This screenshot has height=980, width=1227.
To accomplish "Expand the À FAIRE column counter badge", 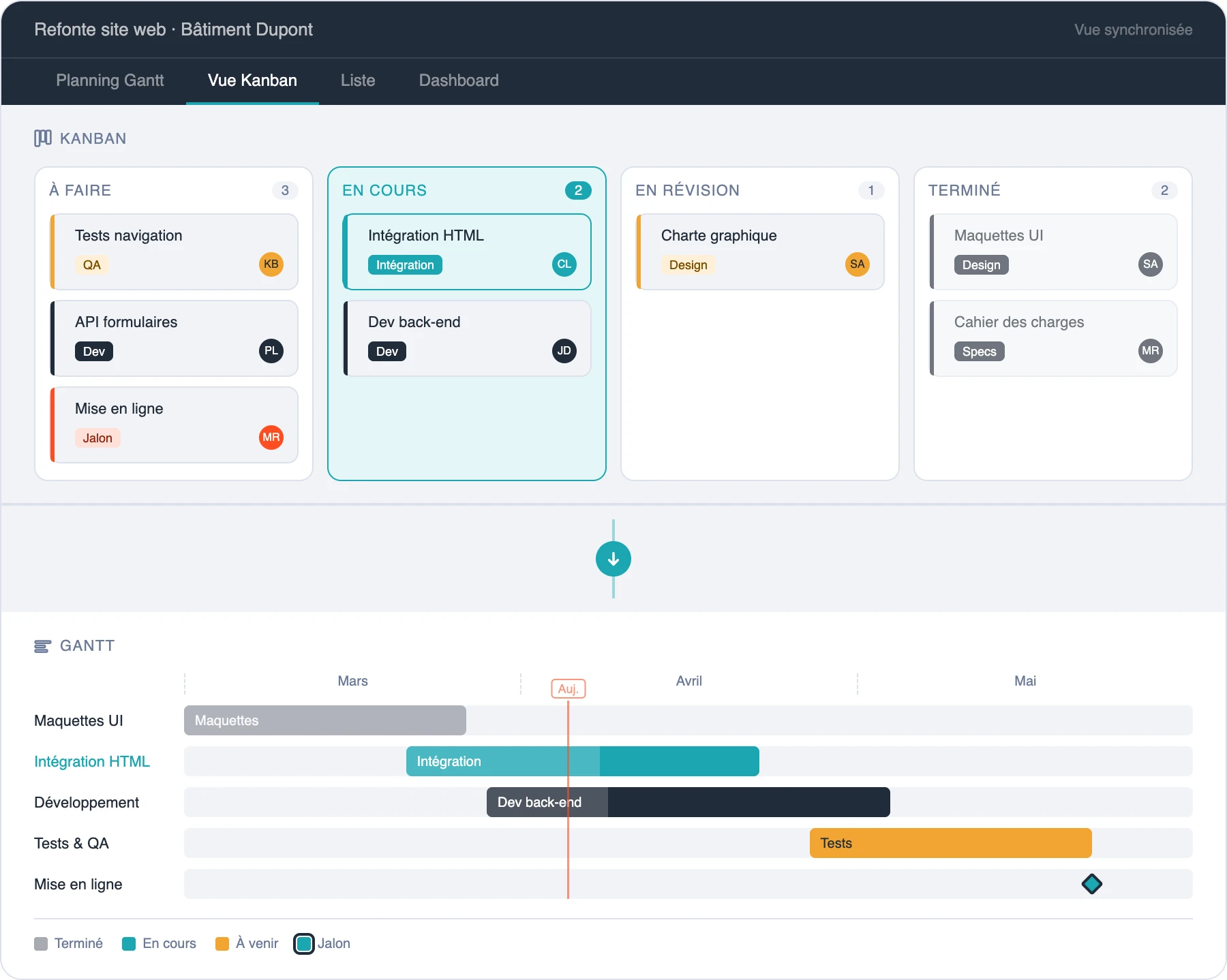I will point(286,191).
